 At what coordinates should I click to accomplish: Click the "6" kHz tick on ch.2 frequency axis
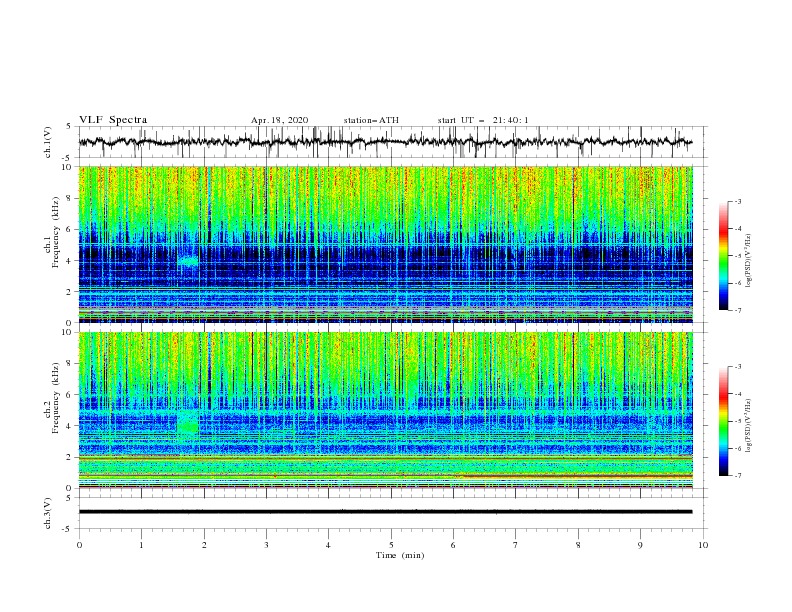[x=71, y=394]
